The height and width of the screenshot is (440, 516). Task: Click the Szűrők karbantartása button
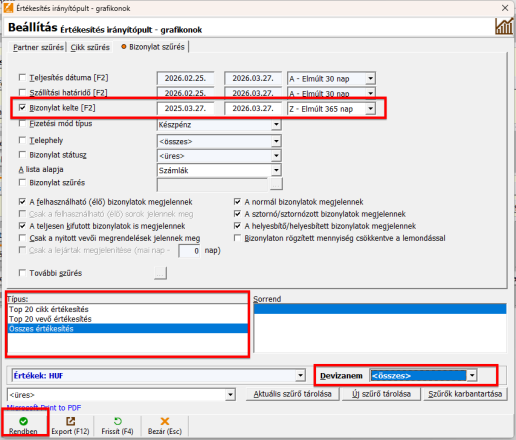click(x=465, y=394)
